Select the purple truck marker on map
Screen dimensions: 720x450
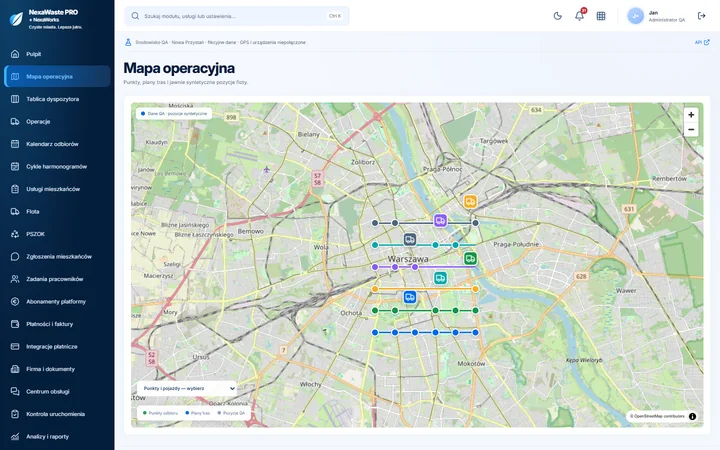click(x=440, y=220)
